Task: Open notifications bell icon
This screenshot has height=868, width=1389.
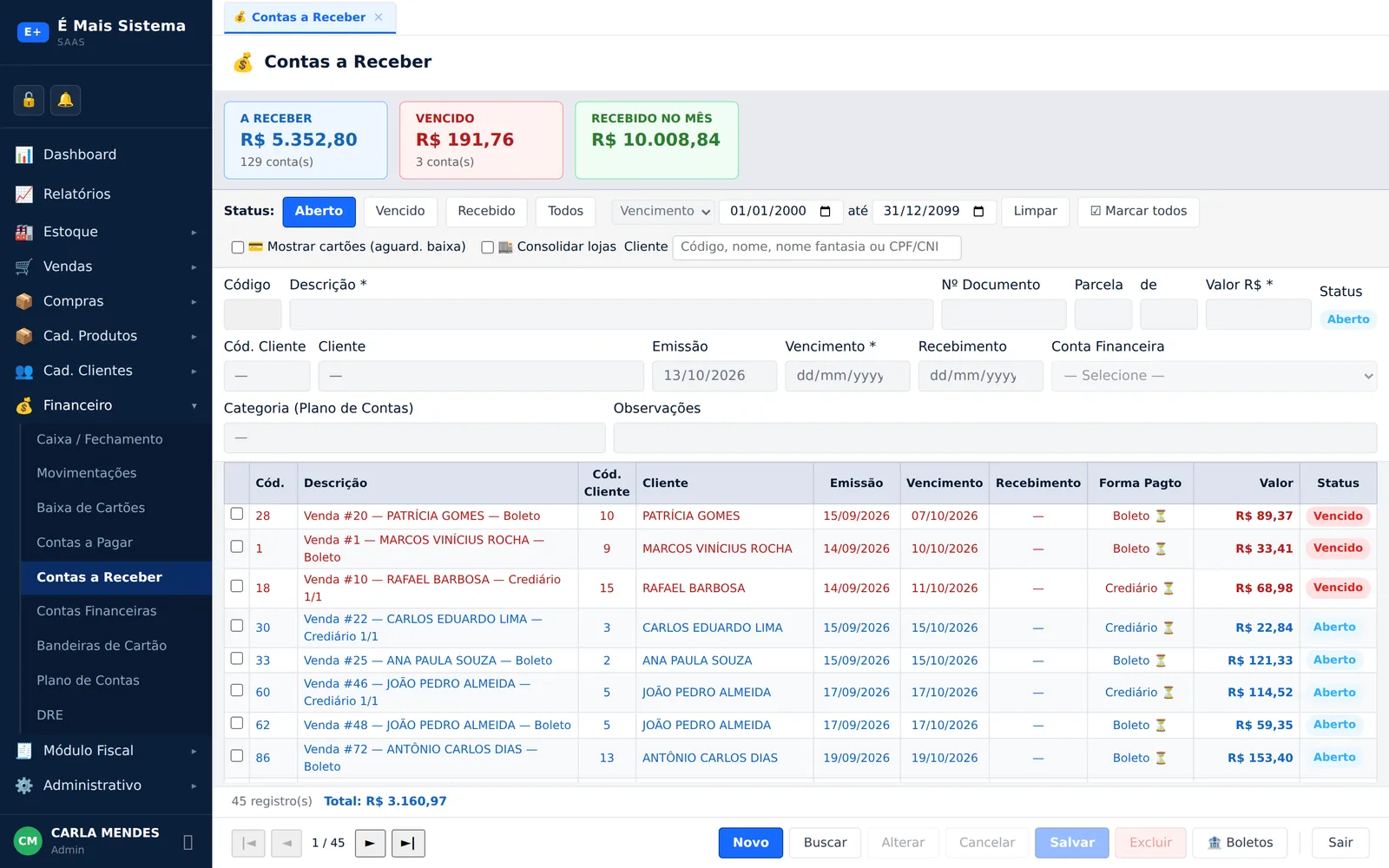Action: [65, 100]
